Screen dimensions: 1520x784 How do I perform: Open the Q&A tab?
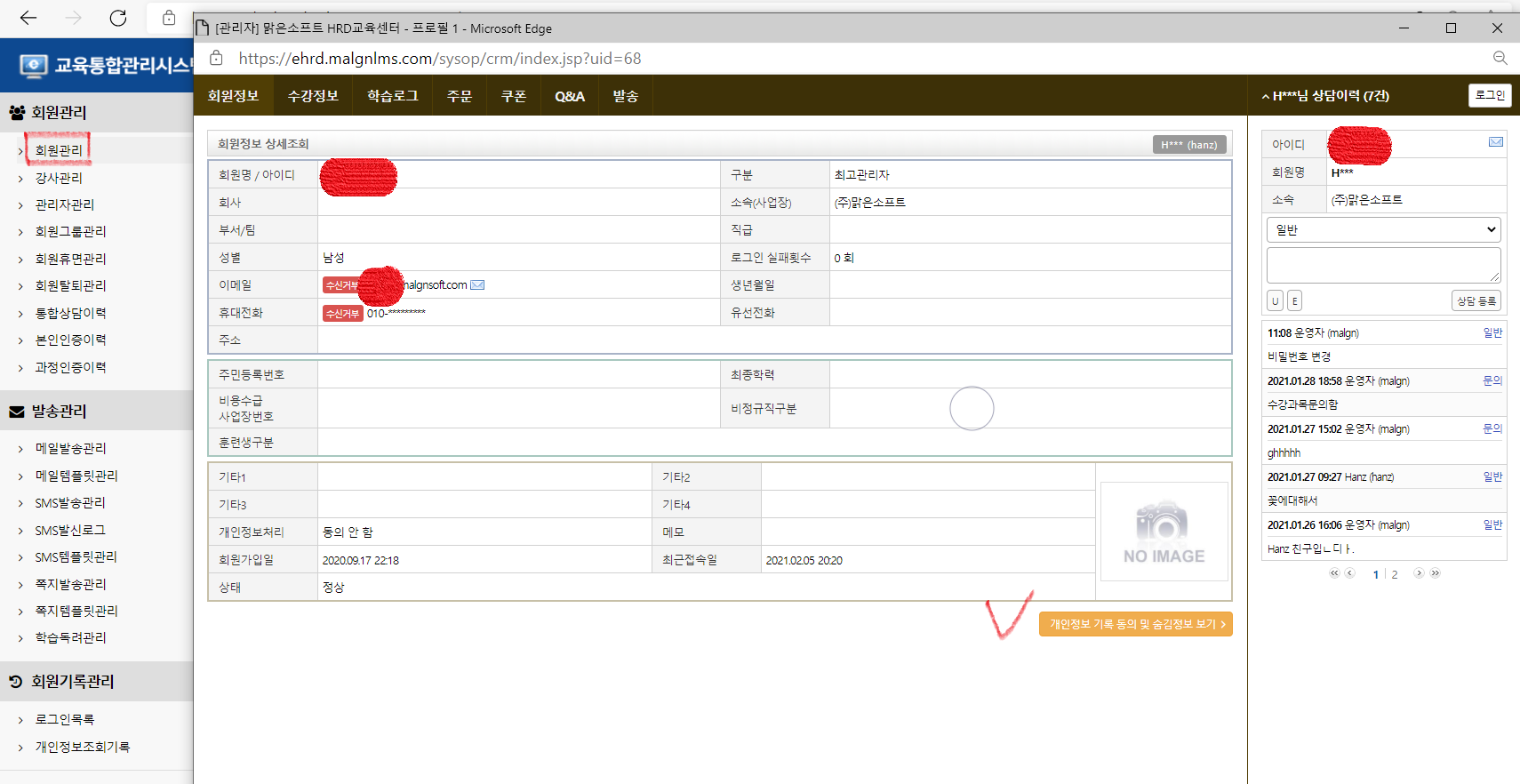tap(570, 96)
